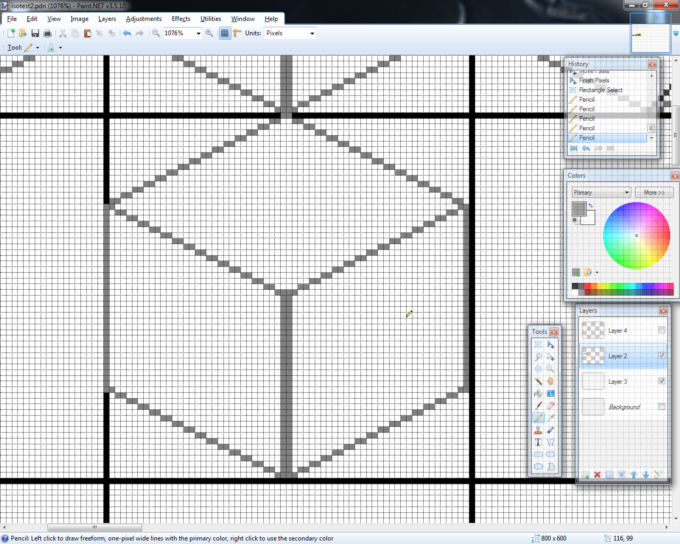Select the Text tool
Screen dimensions: 680x544
pos(538,442)
